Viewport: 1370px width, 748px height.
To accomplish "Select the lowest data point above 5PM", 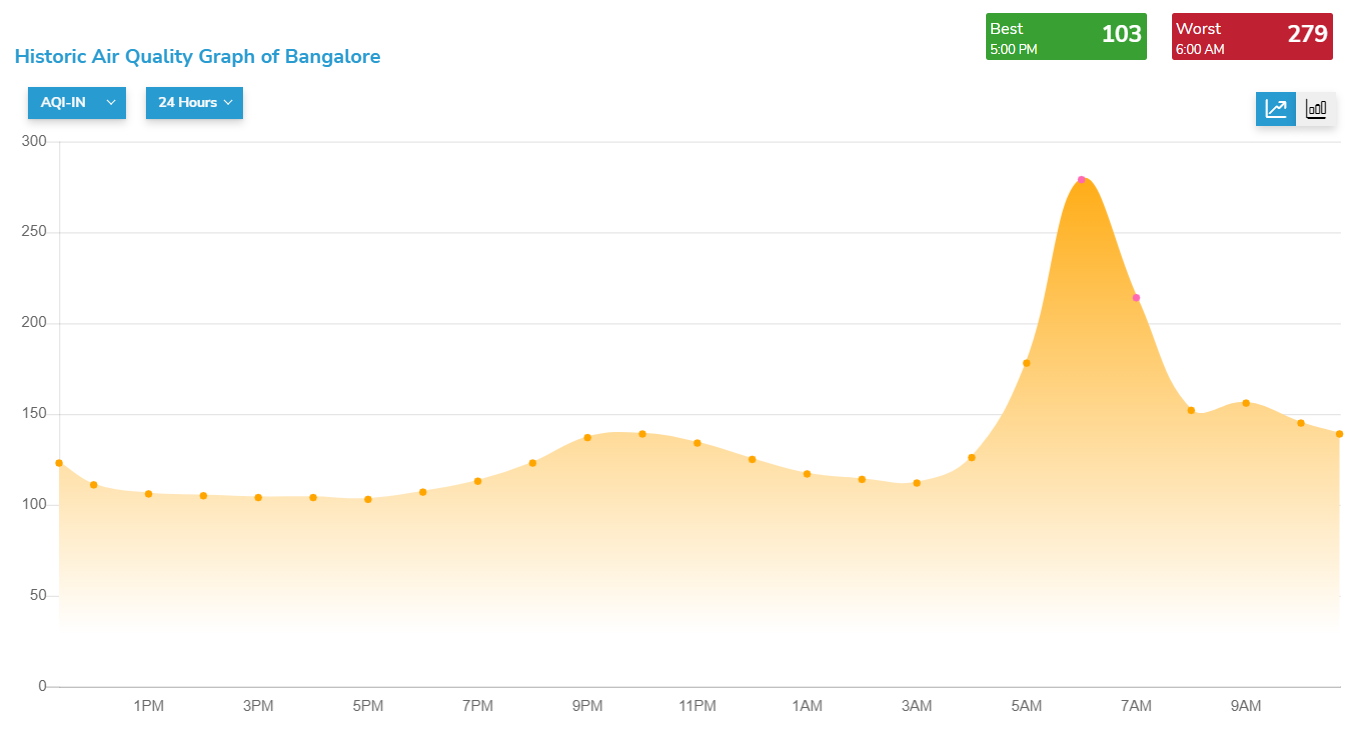I will (368, 499).
